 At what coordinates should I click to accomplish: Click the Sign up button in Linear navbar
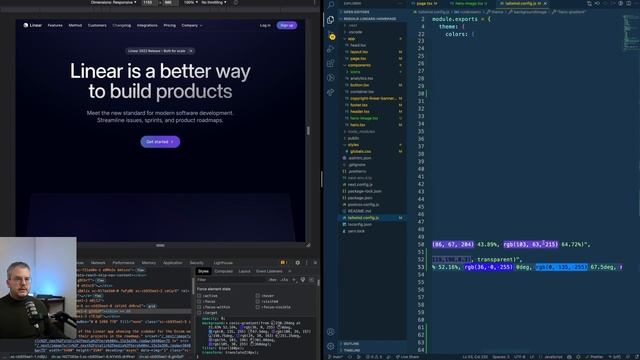(287, 25)
